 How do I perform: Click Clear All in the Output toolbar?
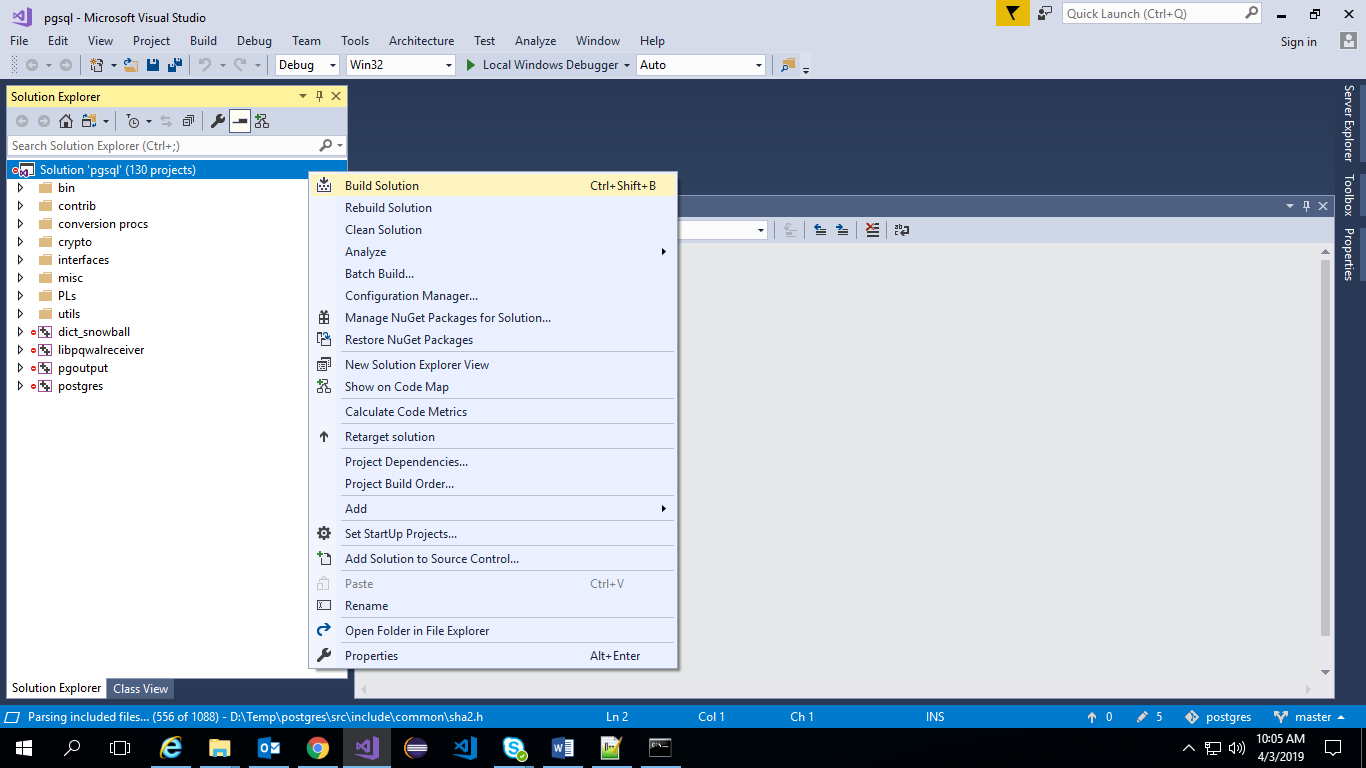872,230
